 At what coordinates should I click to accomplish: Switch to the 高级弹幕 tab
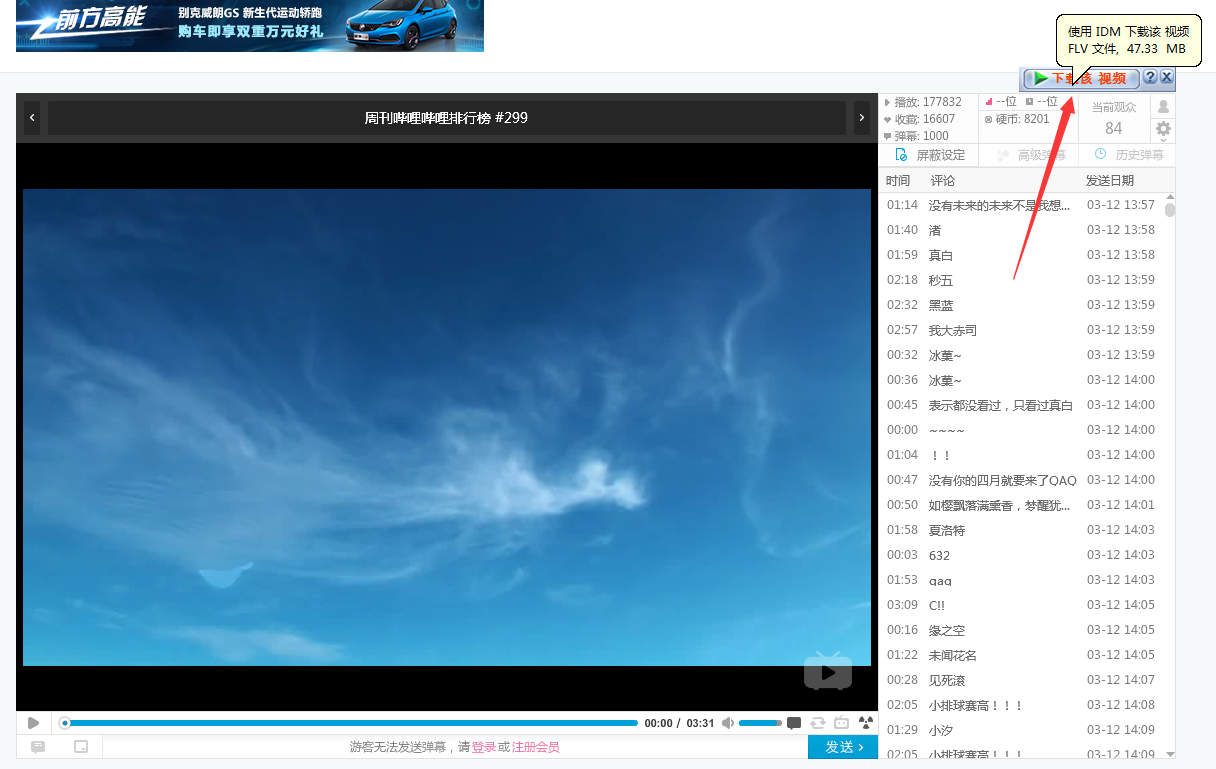coord(1030,155)
